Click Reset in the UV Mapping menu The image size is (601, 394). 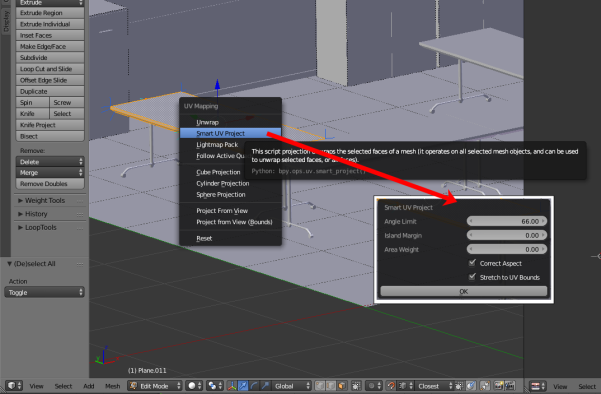[230, 238]
